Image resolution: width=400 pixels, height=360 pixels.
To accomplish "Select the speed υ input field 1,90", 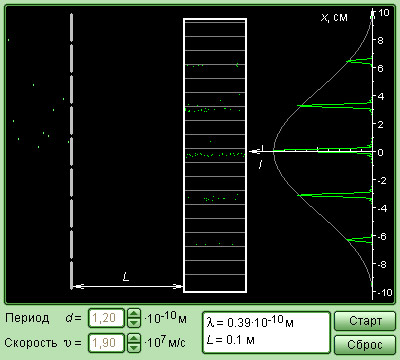I will coord(106,343).
